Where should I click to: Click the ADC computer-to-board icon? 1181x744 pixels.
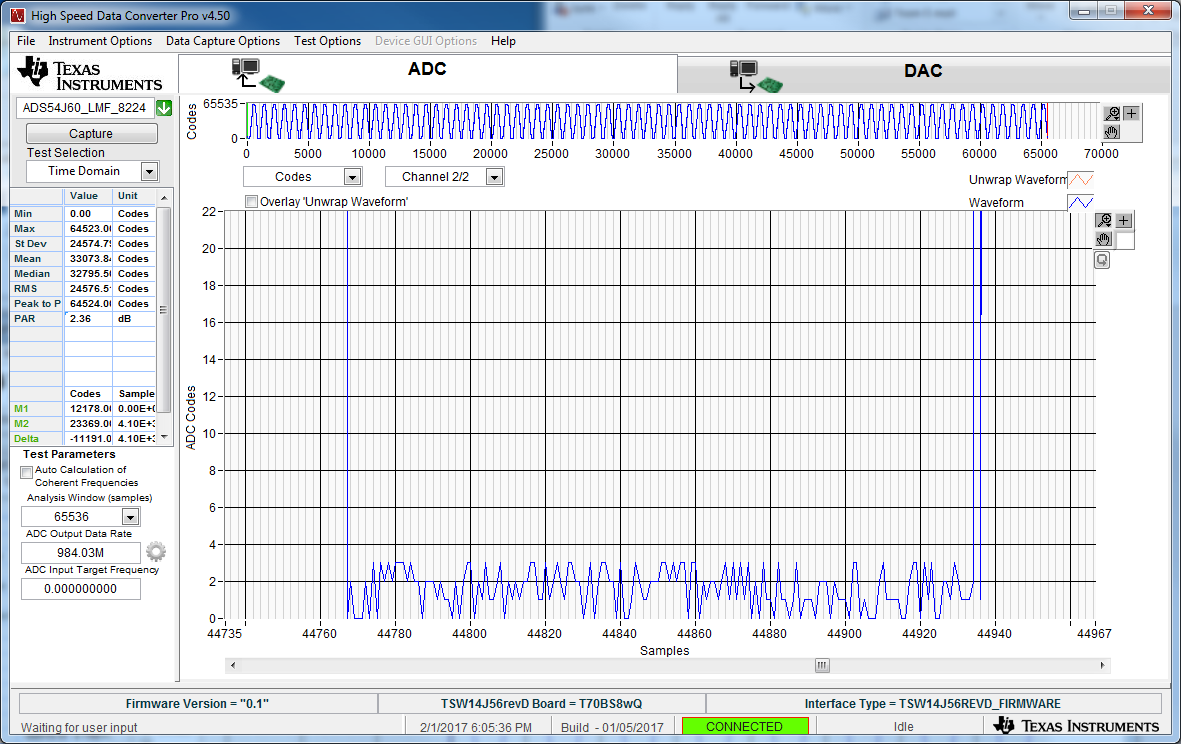(258, 75)
